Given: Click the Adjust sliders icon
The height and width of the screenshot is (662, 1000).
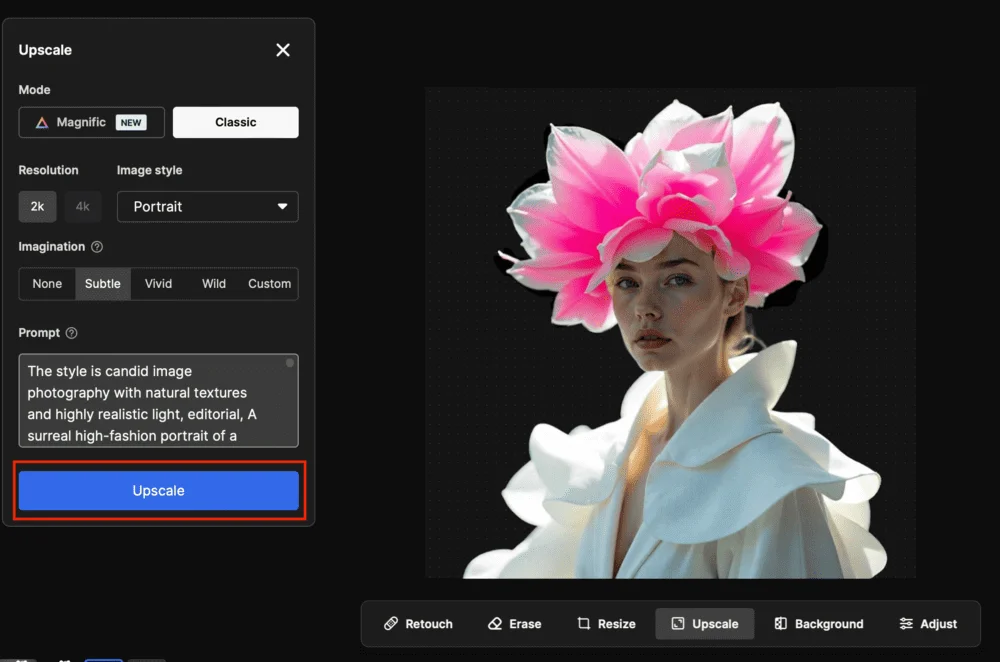Looking at the screenshot, I should 906,624.
